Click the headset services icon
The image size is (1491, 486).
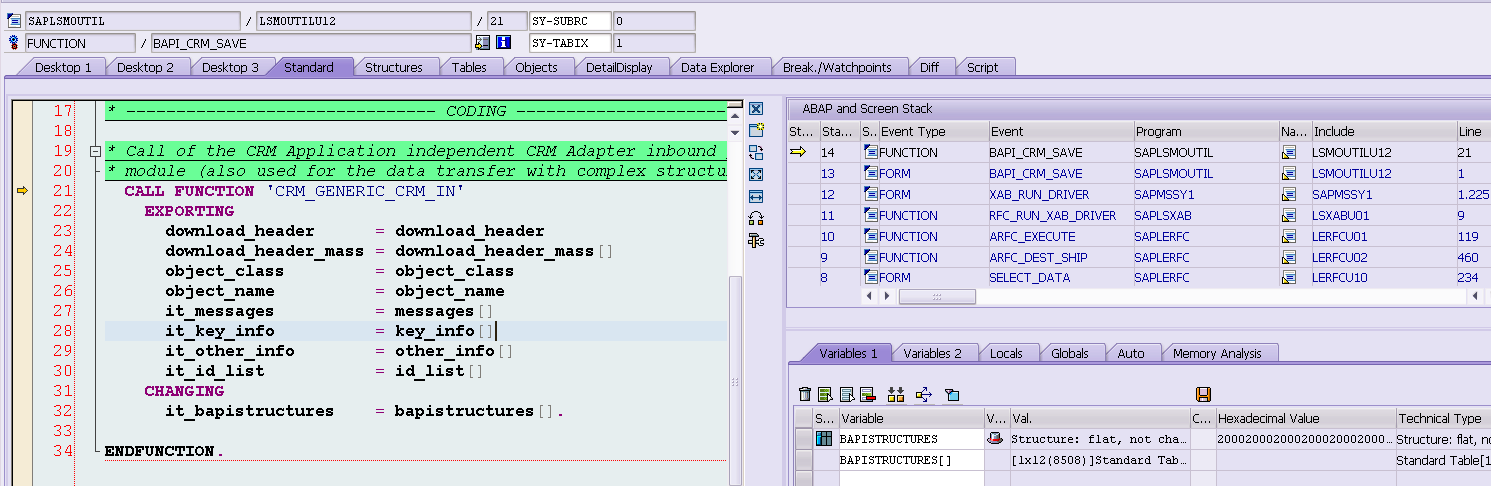[756, 218]
